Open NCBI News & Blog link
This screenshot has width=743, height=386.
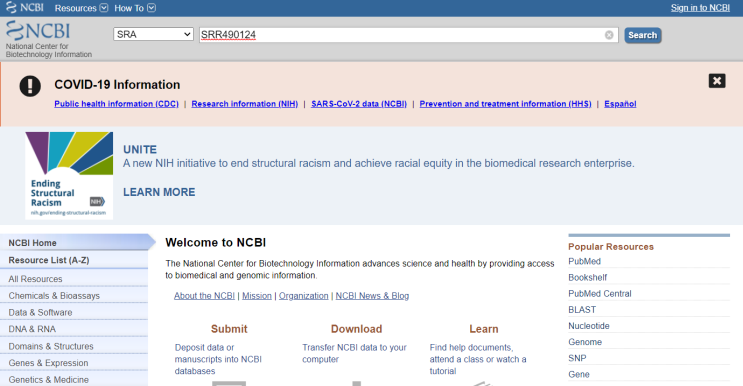(x=372, y=296)
